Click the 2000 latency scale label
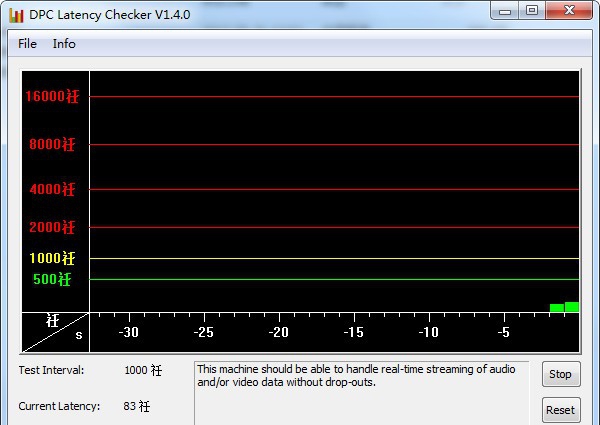 52,227
